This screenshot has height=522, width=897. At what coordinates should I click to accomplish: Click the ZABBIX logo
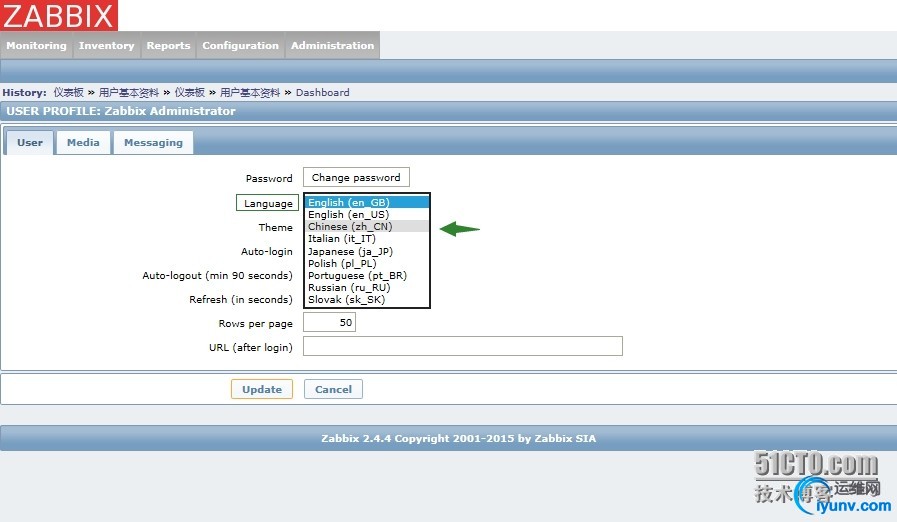click(59, 15)
